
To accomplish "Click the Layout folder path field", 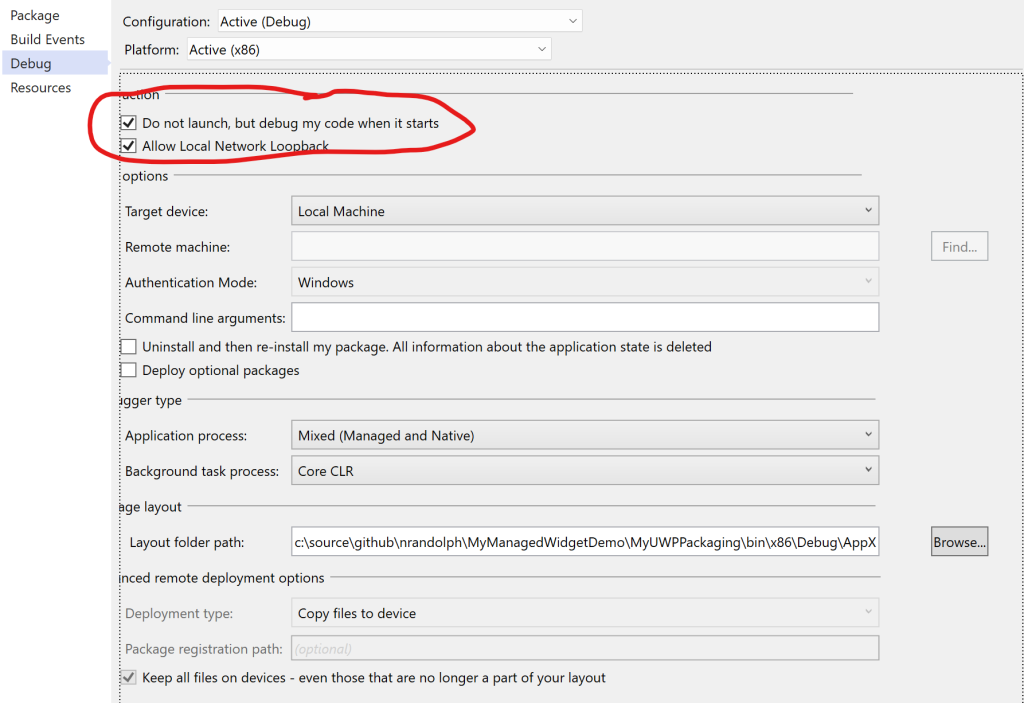I will [x=585, y=542].
